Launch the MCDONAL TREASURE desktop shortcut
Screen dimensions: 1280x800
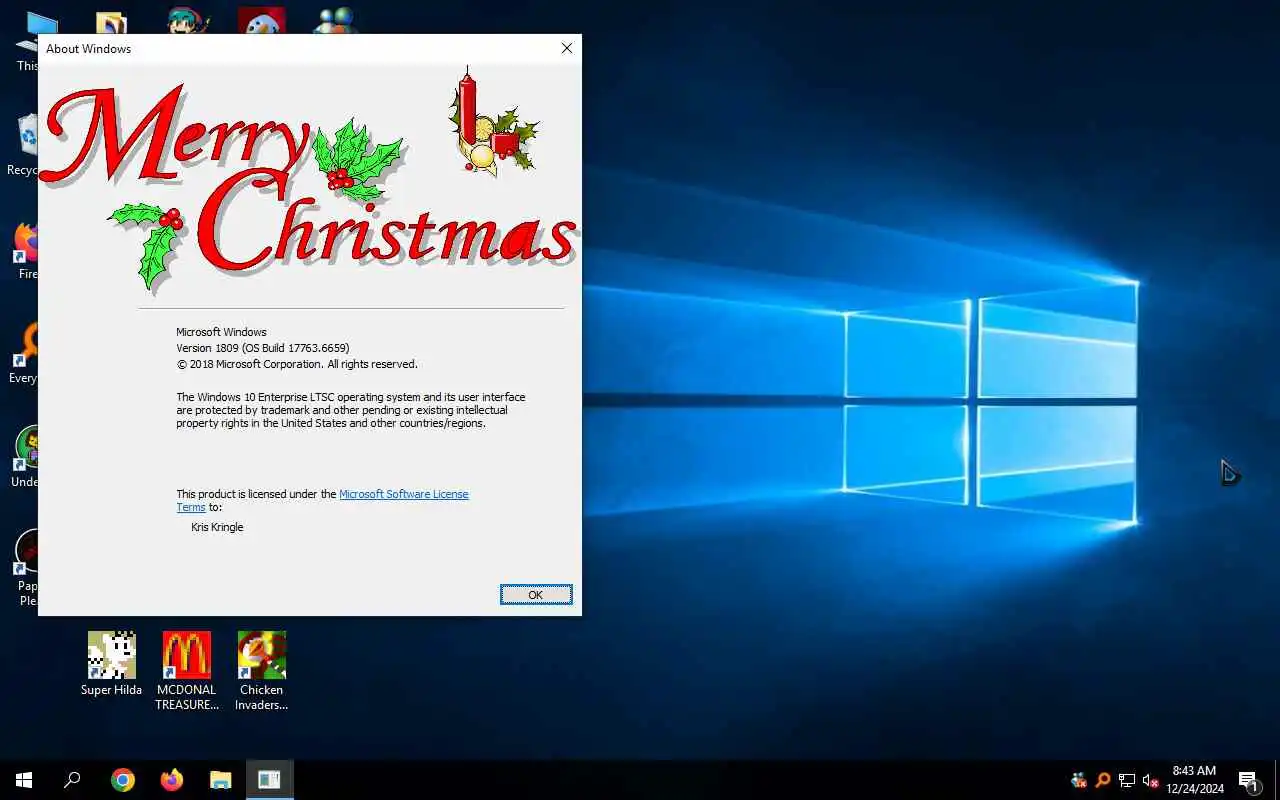187,670
